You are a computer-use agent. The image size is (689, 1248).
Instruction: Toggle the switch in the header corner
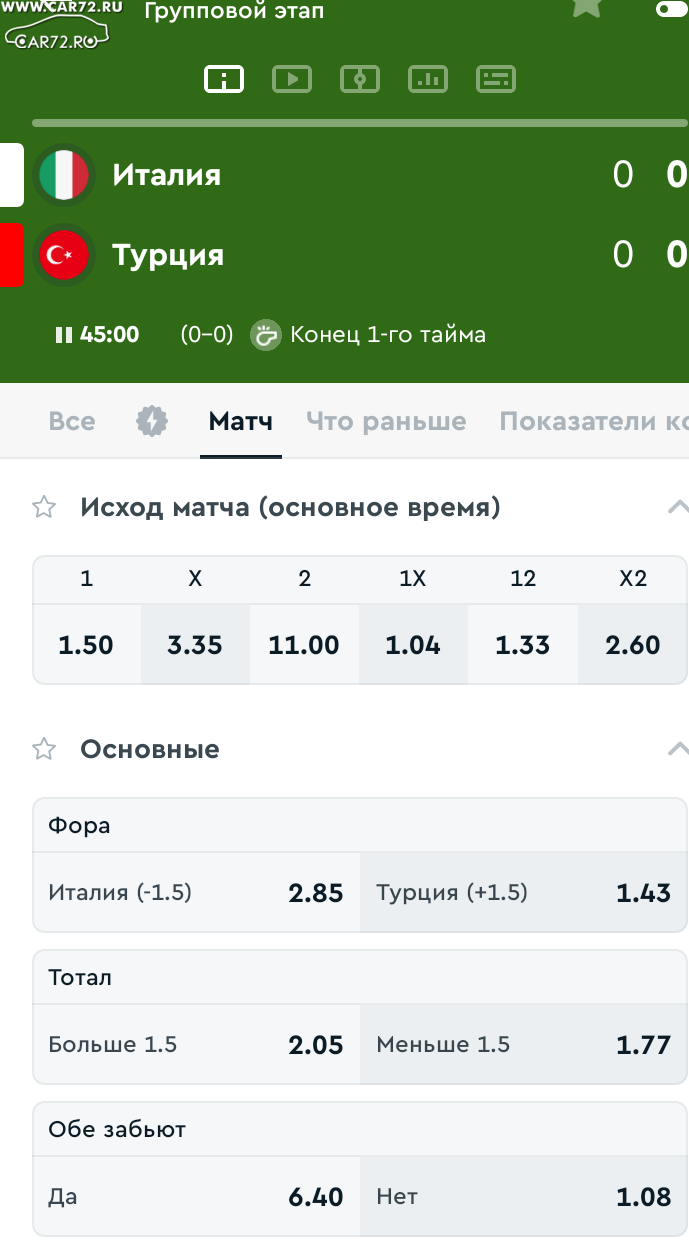pyautogui.click(x=672, y=9)
